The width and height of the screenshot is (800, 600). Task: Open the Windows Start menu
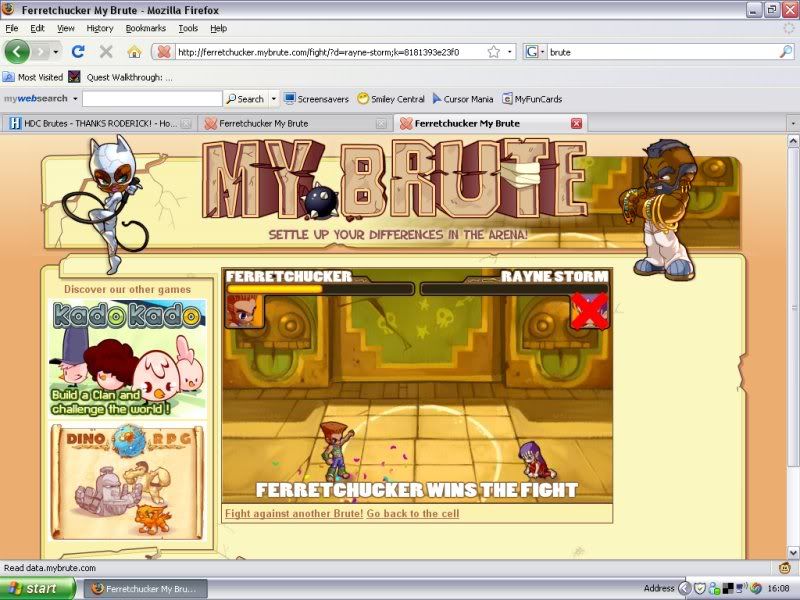(37, 588)
